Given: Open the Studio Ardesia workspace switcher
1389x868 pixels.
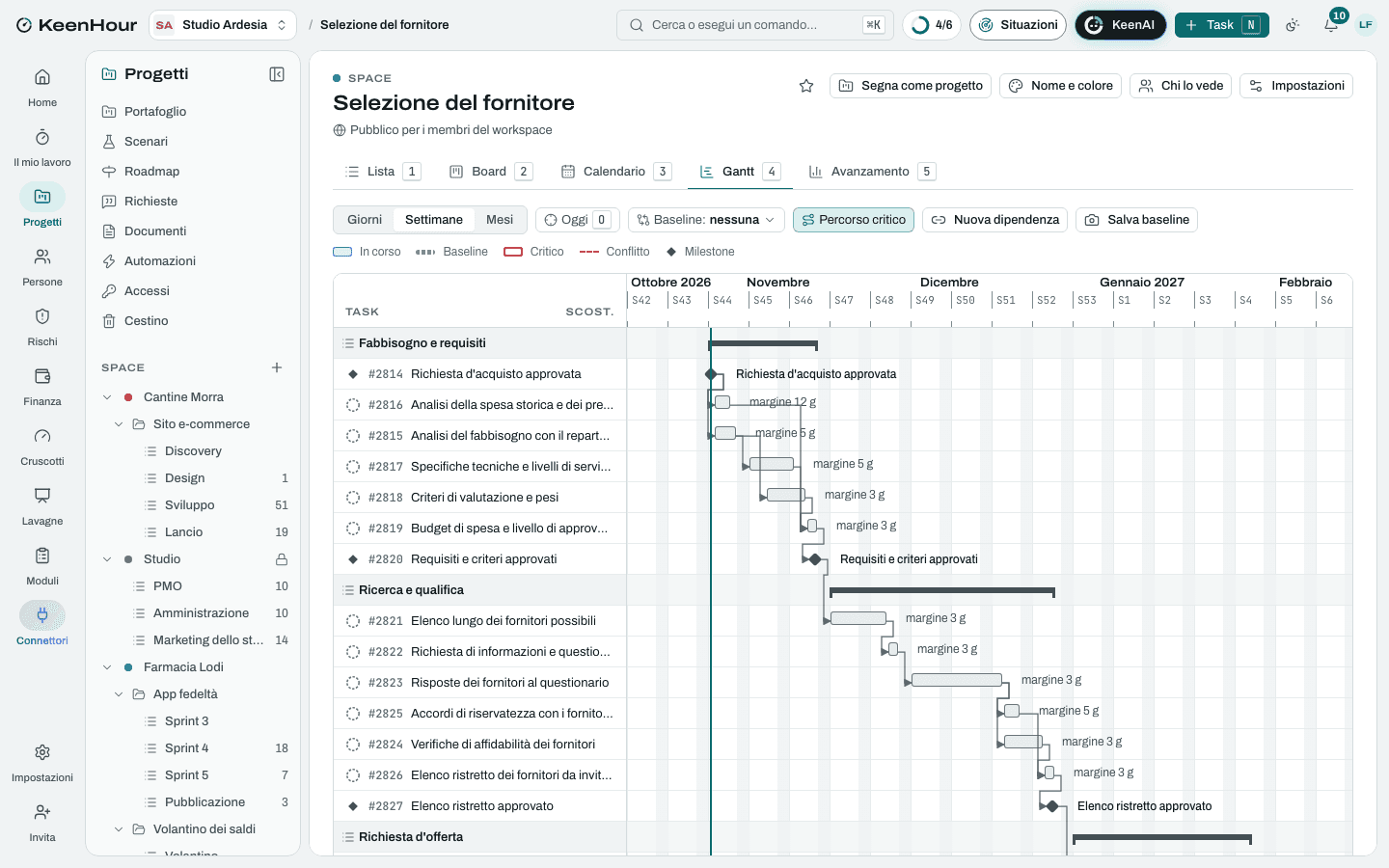Looking at the screenshot, I should [223, 25].
